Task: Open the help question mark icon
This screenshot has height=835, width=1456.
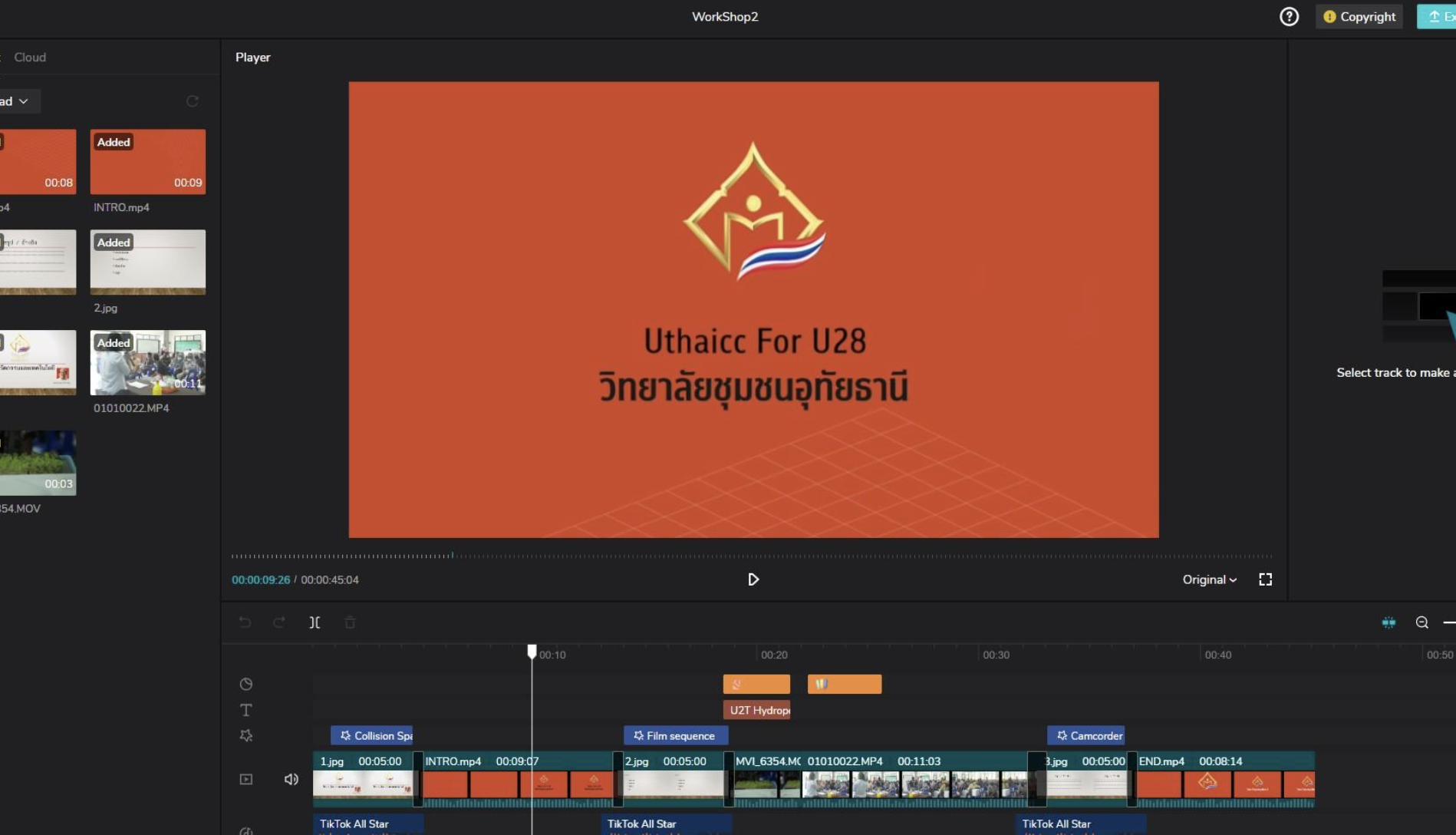Action: coord(1289,17)
